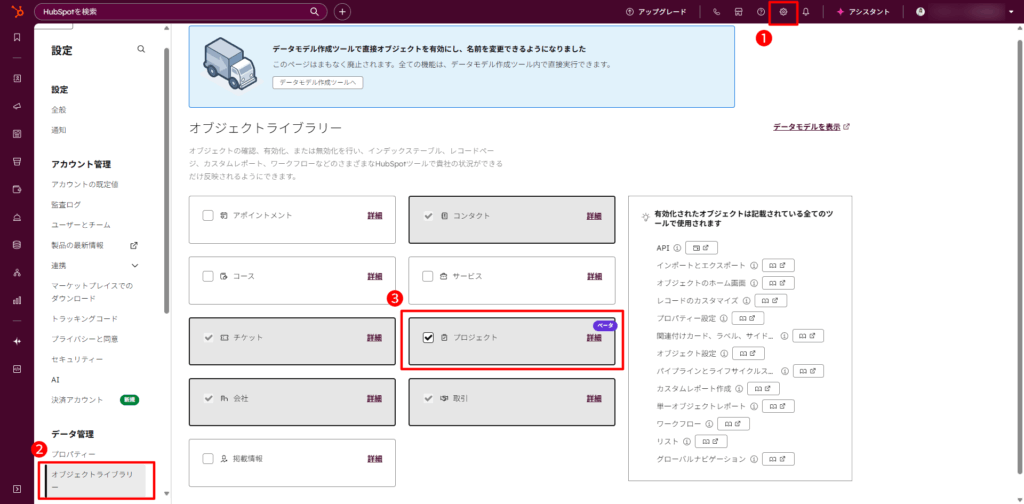Click the settings sidebar vertical scrollbar
The height and width of the screenshot is (504, 1024).
pyautogui.click(x=167, y=181)
